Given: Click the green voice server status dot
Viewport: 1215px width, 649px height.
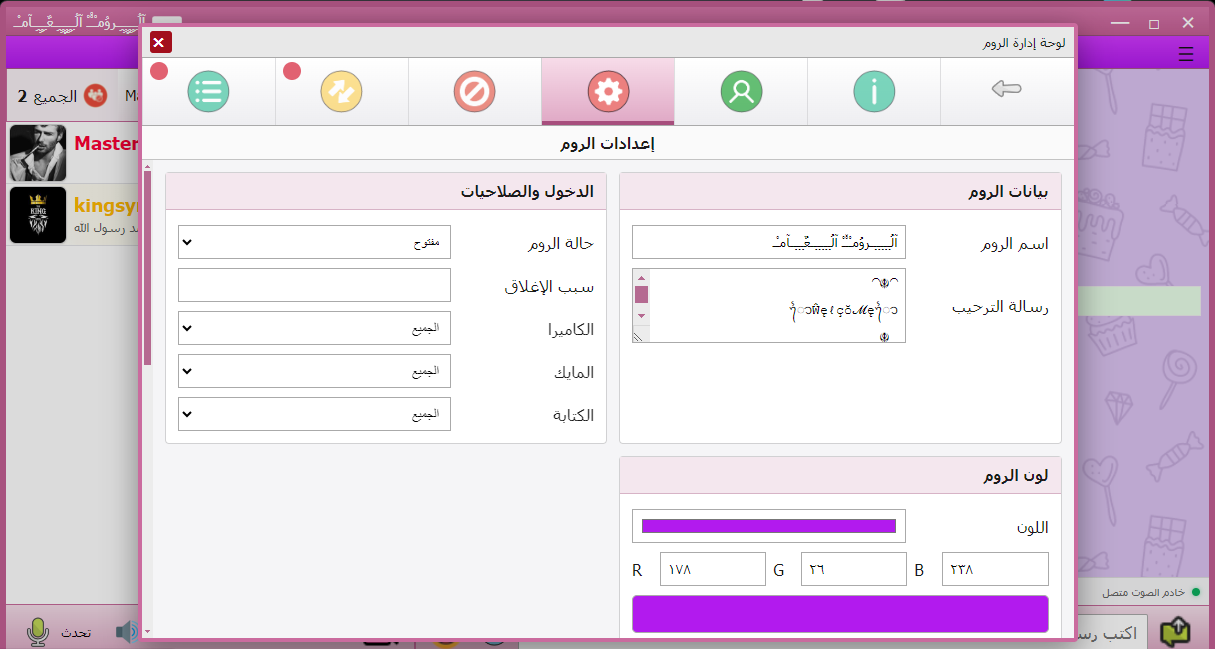Looking at the screenshot, I should [1196, 593].
